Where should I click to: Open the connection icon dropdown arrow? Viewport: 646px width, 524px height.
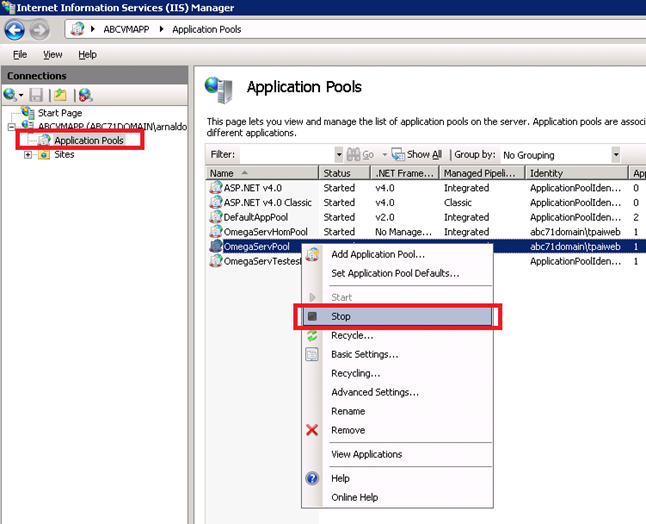(x=21, y=96)
